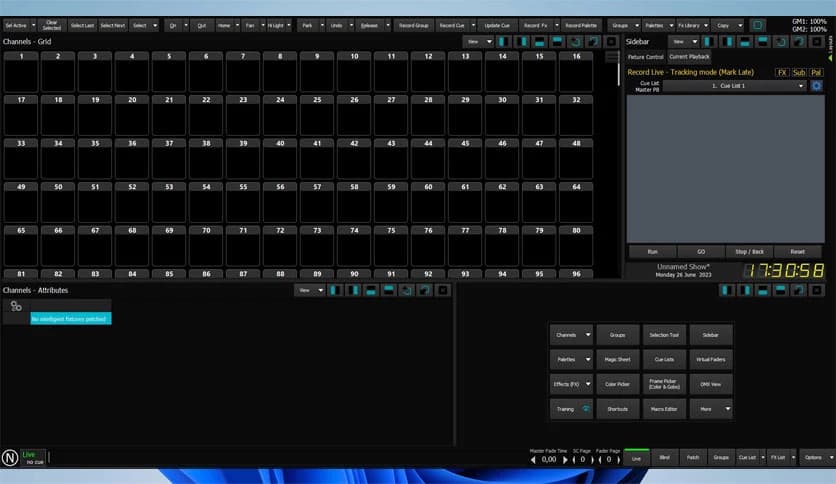836x484 pixels.
Task: Close the Channels Grid panel with its square icon
Action: point(612,42)
